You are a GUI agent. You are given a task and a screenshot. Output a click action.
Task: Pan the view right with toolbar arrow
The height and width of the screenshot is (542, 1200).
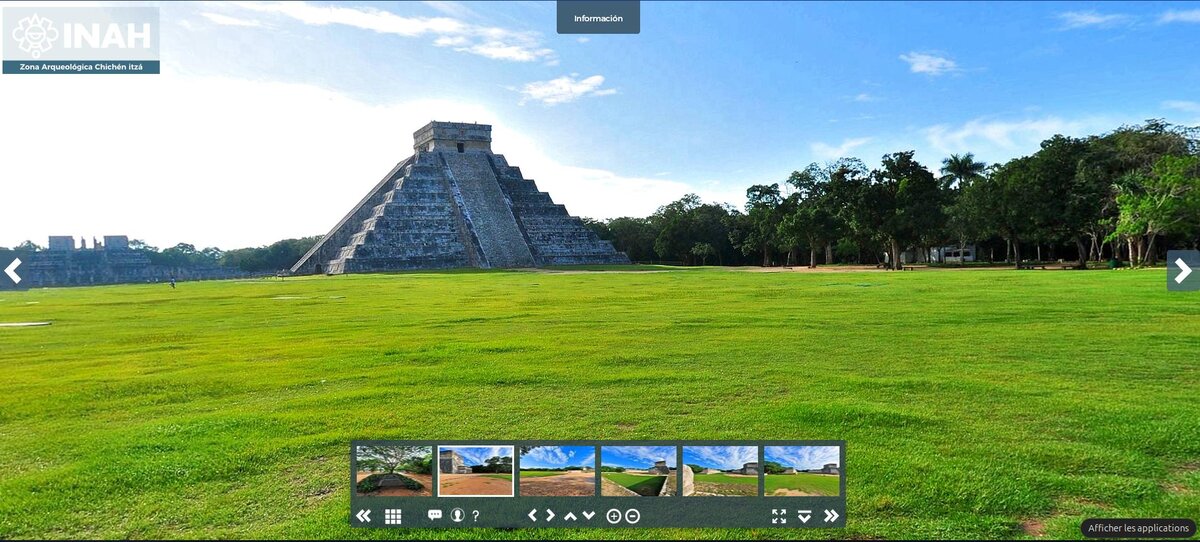point(550,515)
